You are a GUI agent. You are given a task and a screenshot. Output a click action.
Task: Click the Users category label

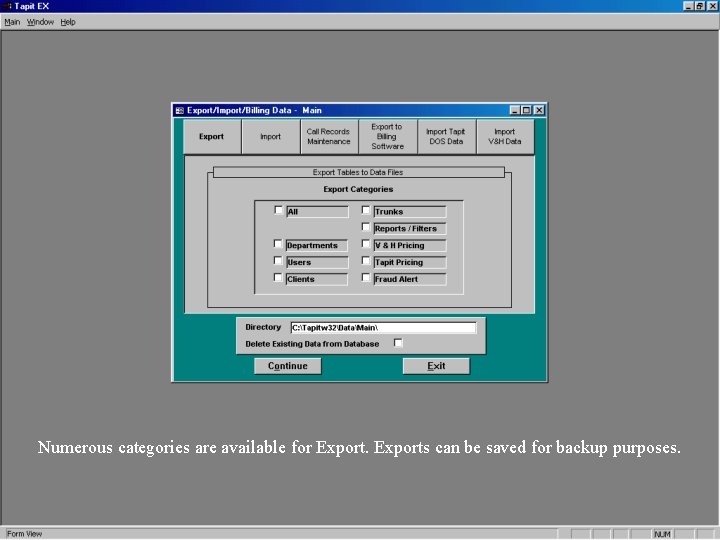317,263
